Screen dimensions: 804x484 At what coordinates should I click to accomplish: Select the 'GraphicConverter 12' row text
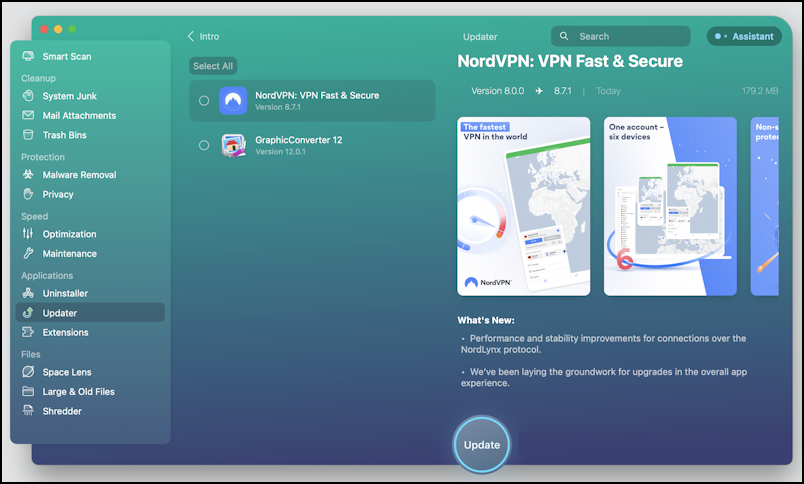point(298,139)
